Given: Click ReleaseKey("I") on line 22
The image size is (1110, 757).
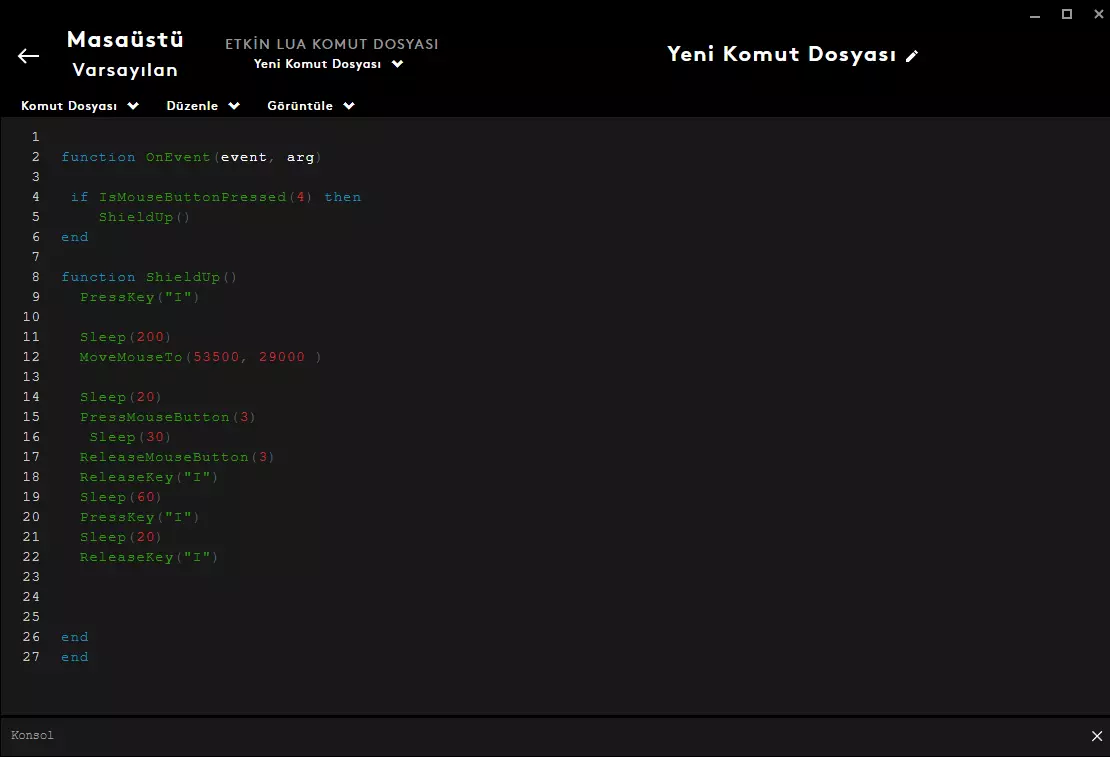Looking at the screenshot, I should [149, 557].
